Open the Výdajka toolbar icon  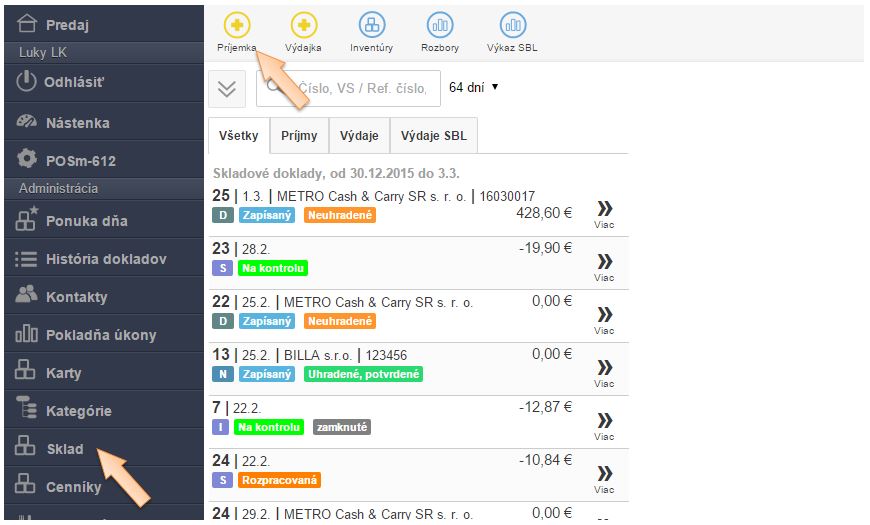coord(304,25)
